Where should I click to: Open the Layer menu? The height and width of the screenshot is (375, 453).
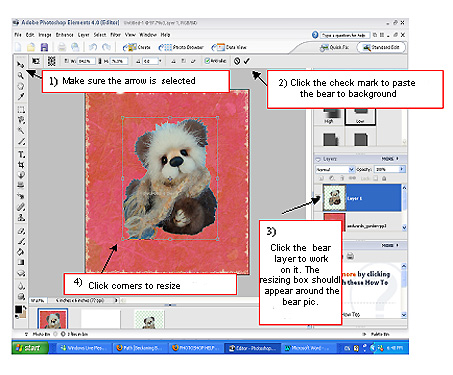coord(83,35)
